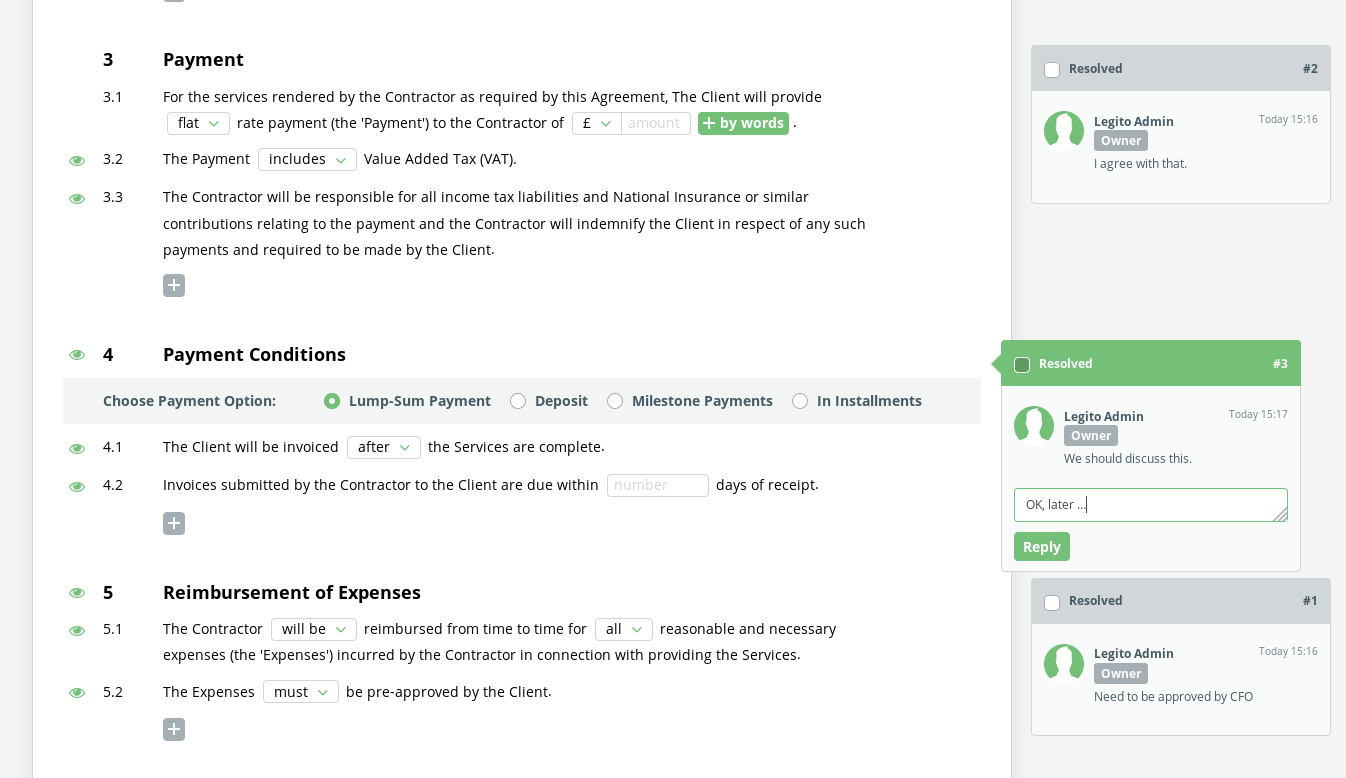Click plus icon below clause 5.2

click(174, 729)
